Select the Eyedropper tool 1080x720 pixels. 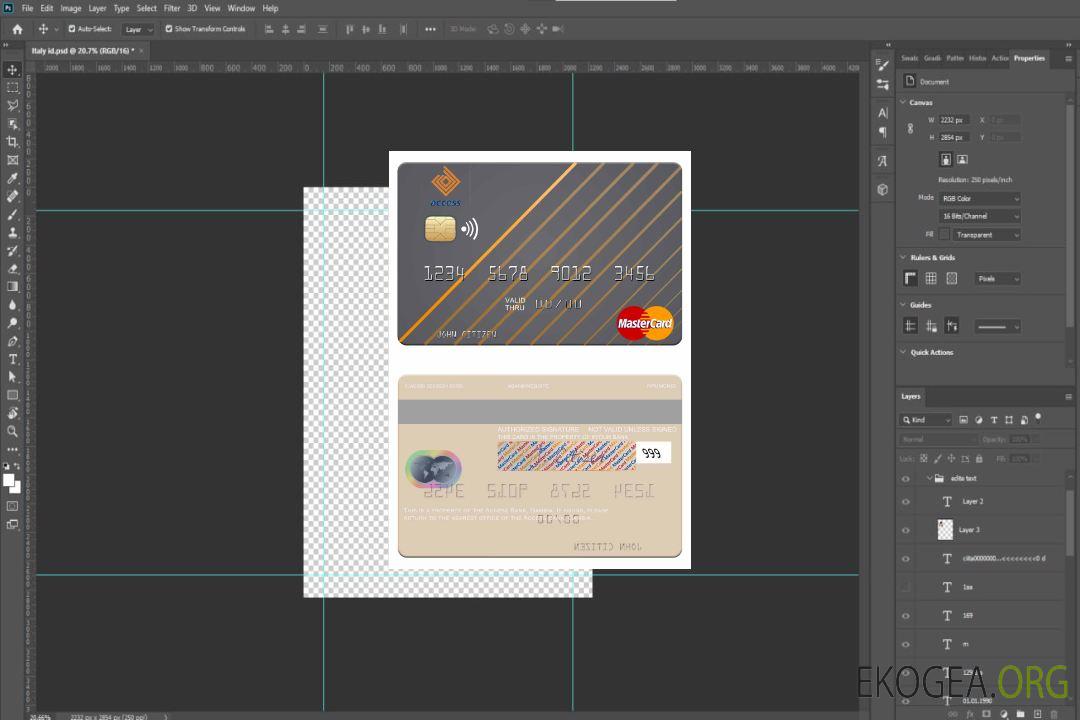click(x=12, y=178)
